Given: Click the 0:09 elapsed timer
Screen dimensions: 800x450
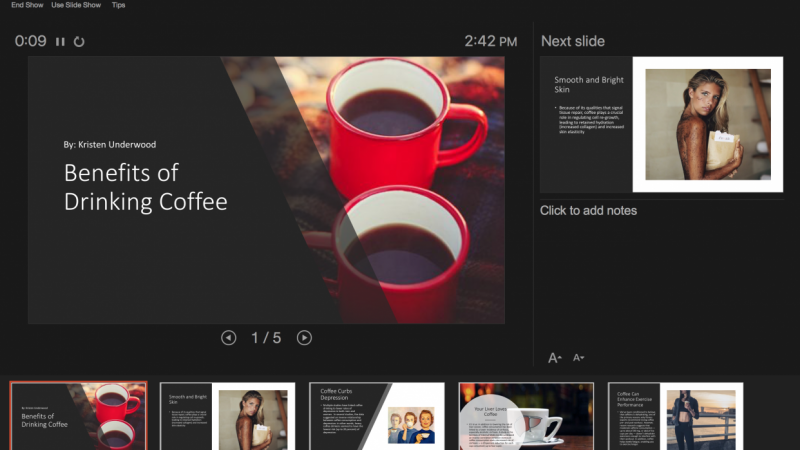Looking at the screenshot, I should [x=31, y=41].
